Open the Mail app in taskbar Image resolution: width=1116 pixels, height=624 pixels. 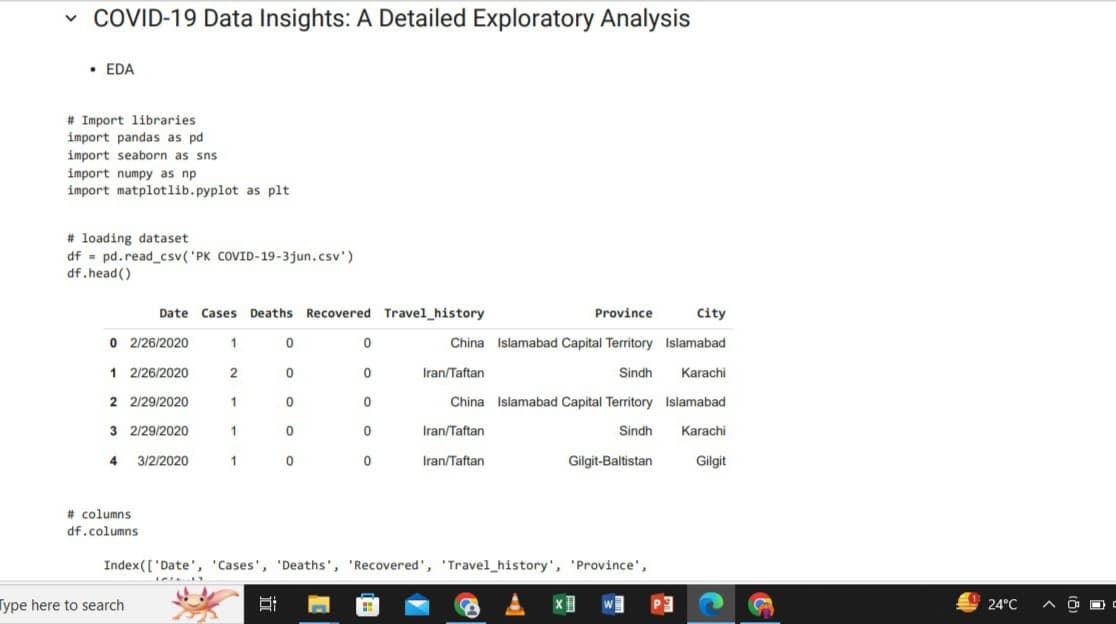tap(417, 604)
